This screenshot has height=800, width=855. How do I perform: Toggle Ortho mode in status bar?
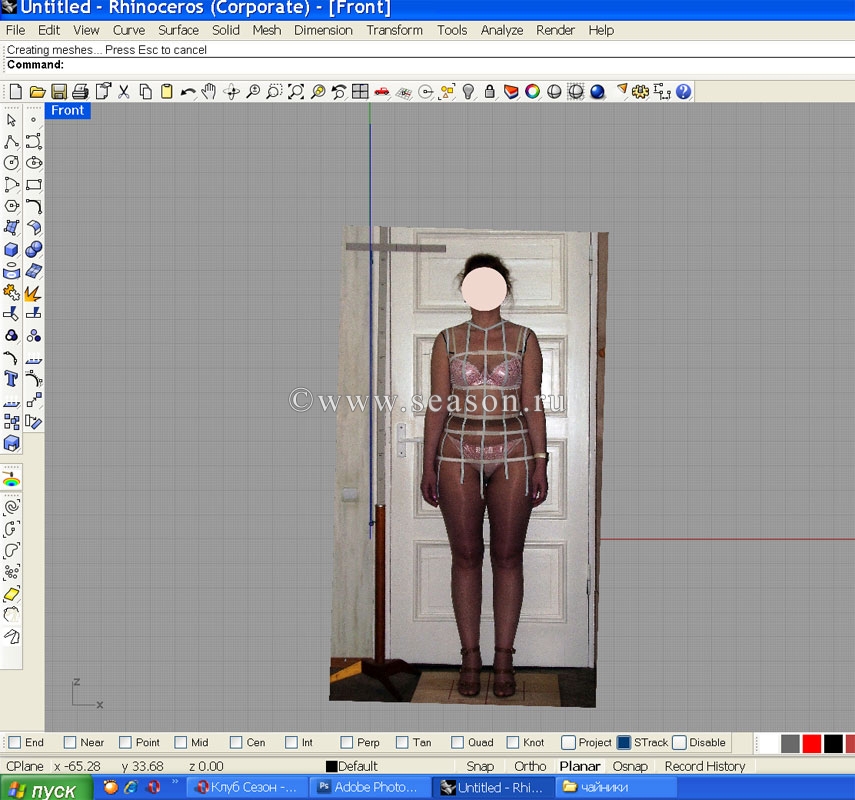530,766
